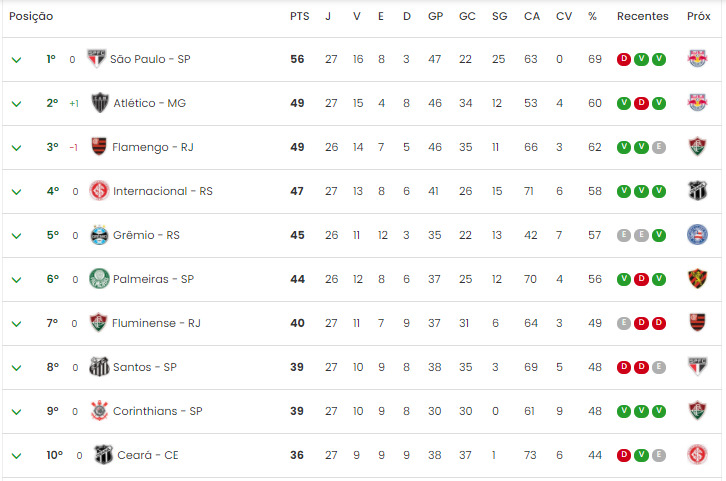Expand the Fluminense row chevron
This screenshot has height=481, width=726.
(16, 324)
